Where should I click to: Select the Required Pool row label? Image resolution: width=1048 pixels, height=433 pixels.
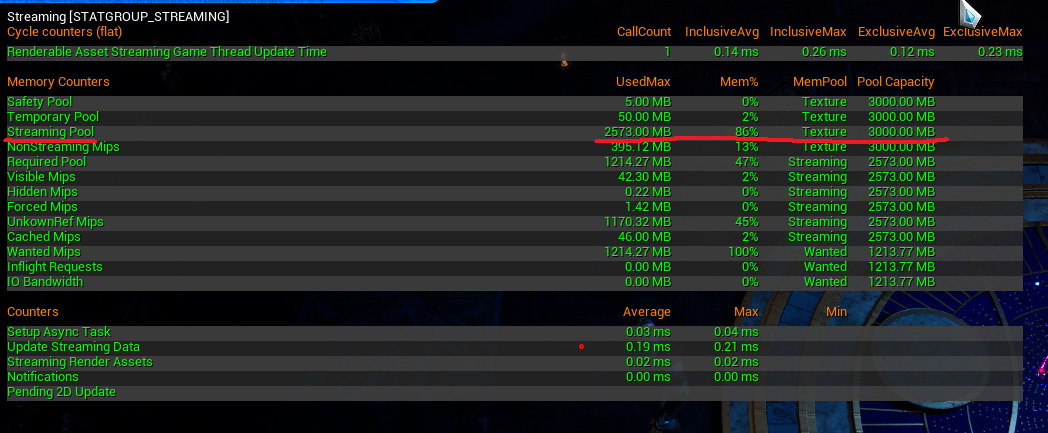[x=47, y=162]
